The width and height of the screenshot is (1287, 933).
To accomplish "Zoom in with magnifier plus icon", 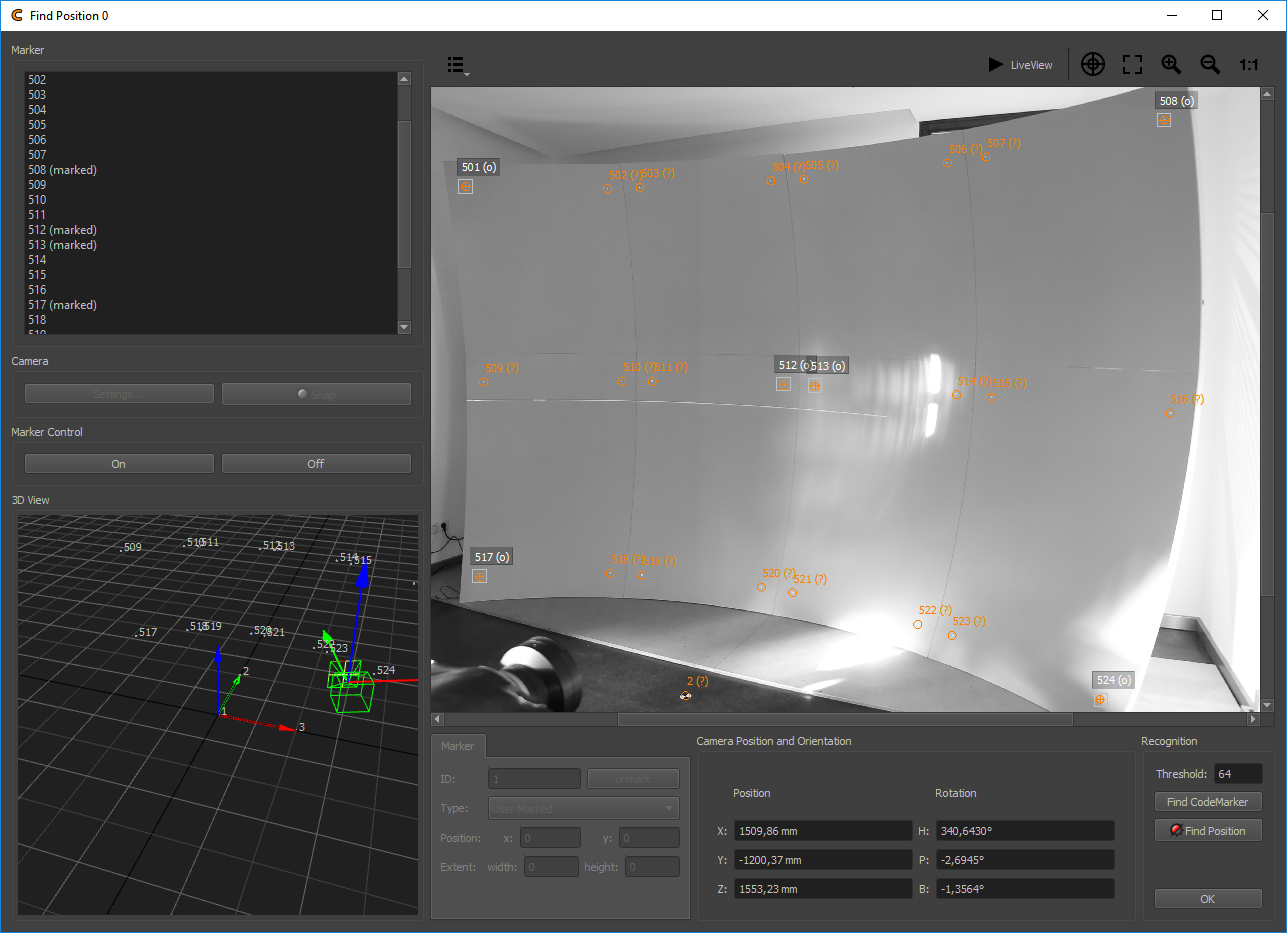I will click(1171, 65).
